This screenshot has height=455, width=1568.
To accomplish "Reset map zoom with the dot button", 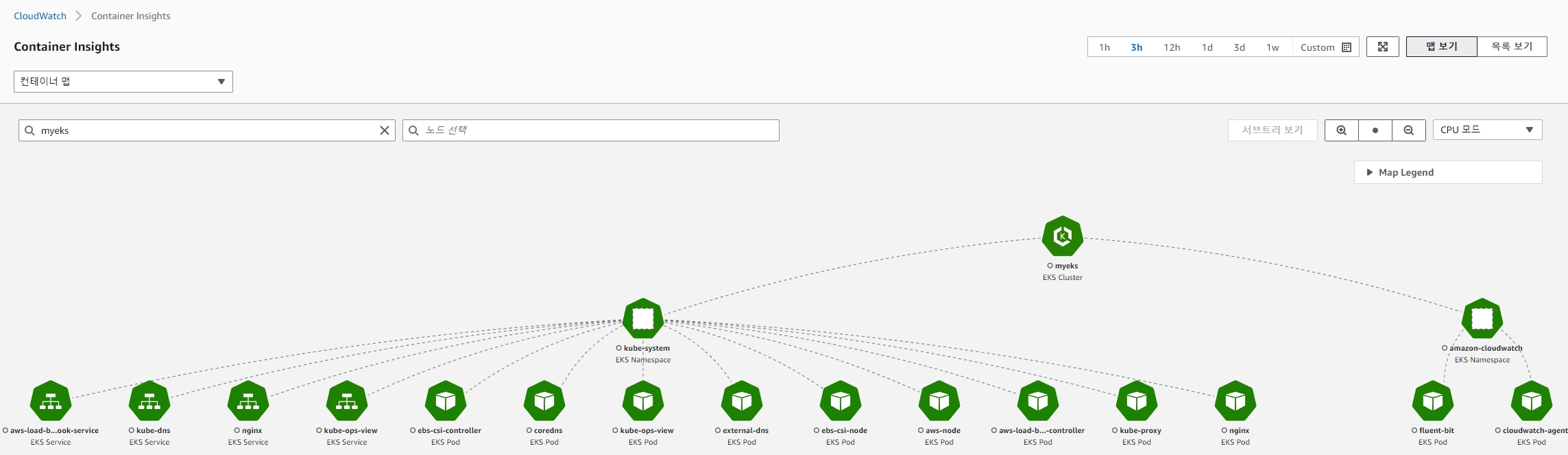I will 1375,130.
